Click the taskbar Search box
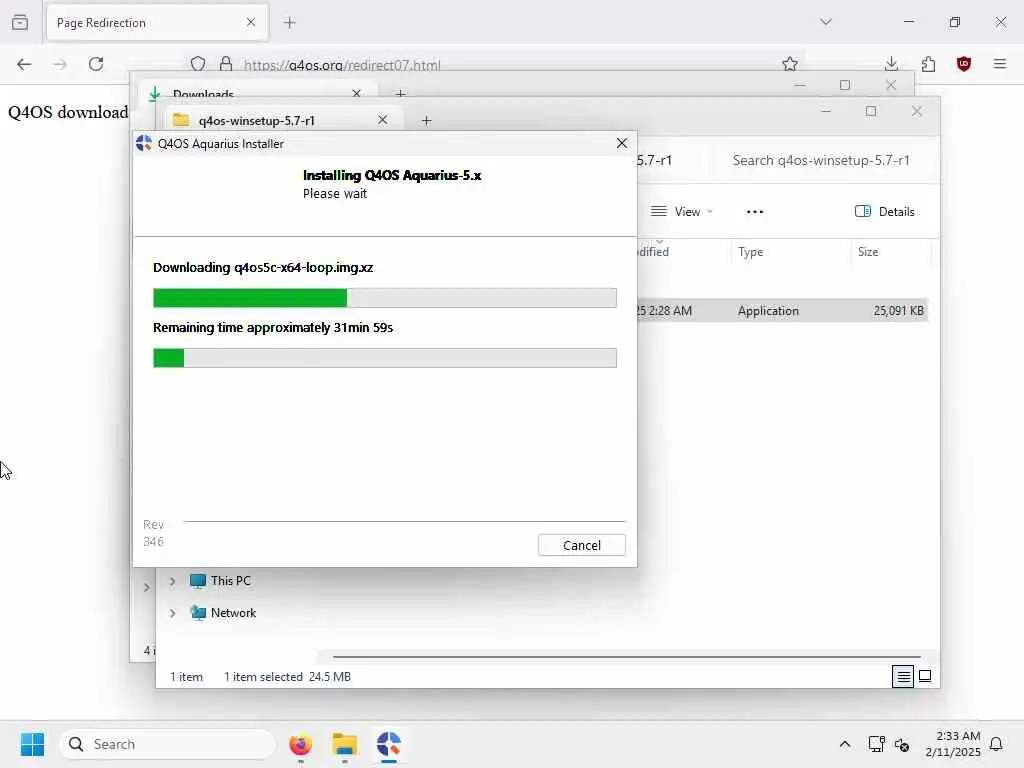 click(167, 744)
